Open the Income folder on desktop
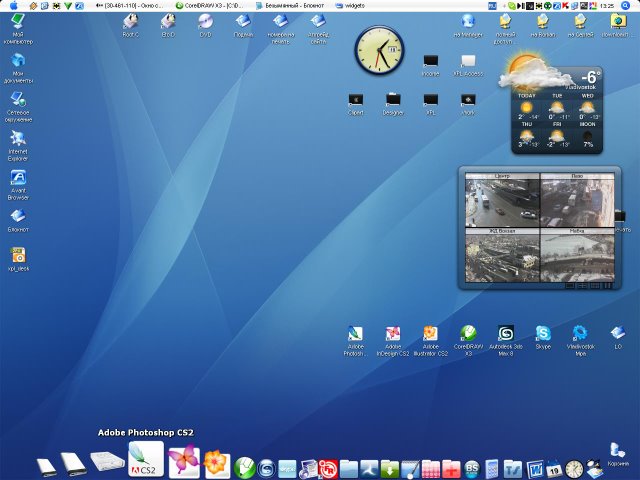640x480 pixels. (x=431, y=65)
